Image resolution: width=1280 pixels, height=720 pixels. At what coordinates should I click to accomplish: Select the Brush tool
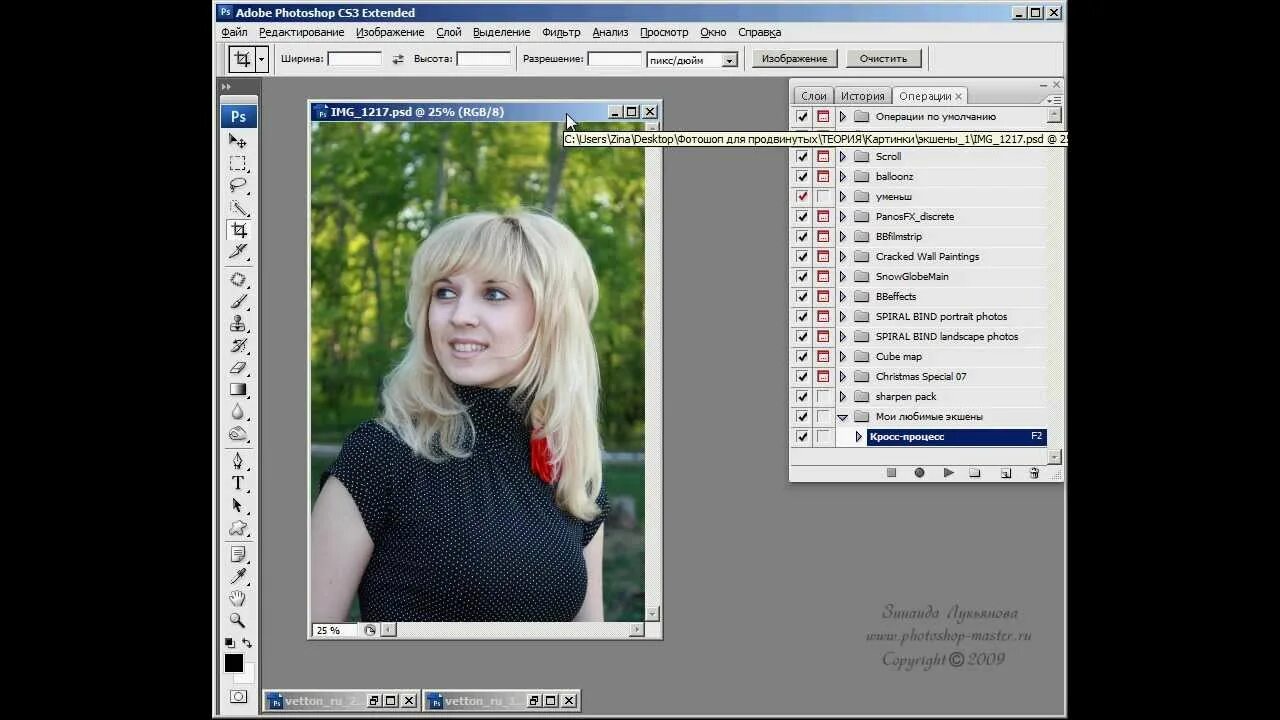(238, 302)
